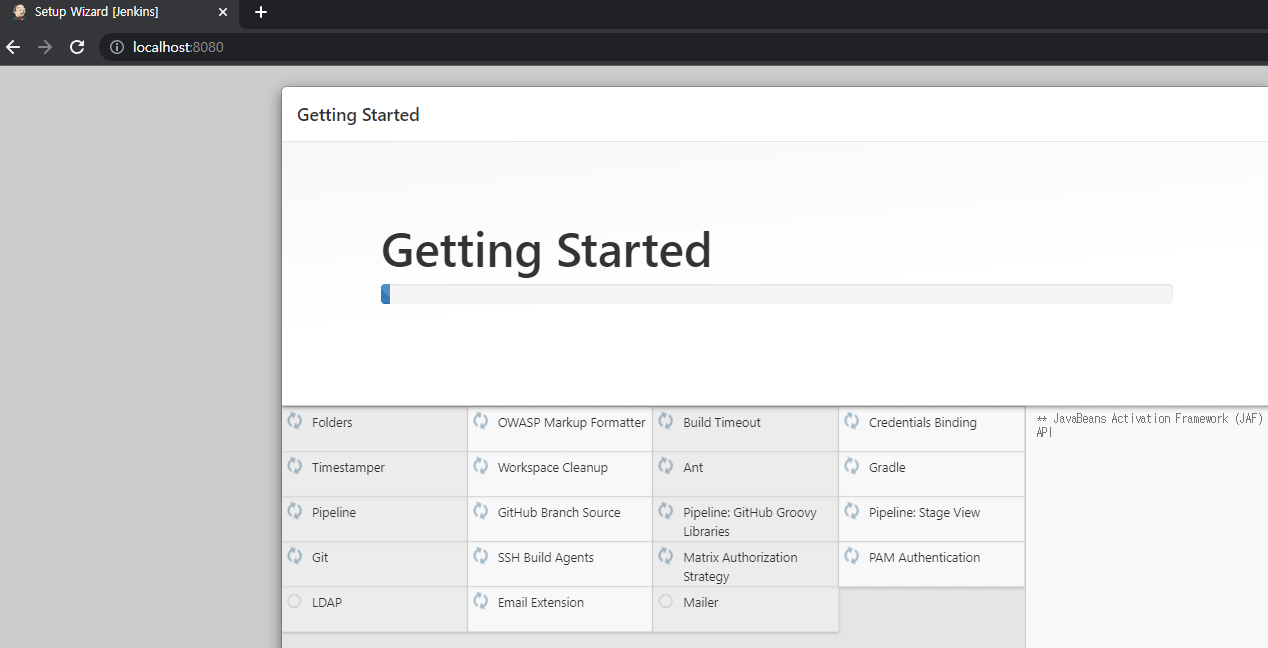The width and height of the screenshot is (1268, 648).
Task: Click the plain Git plugin label
Action: [320, 558]
